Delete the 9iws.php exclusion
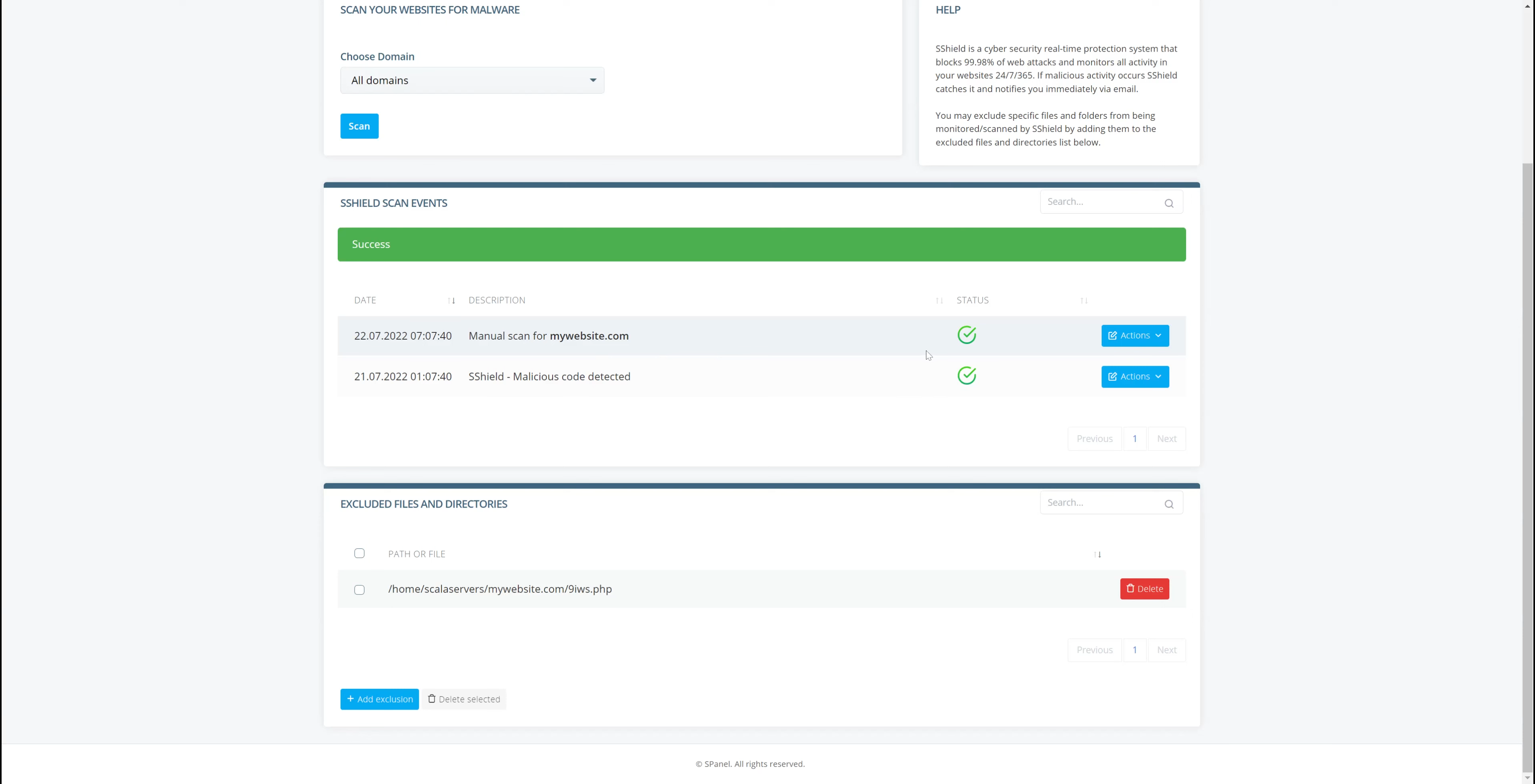This screenshot has width=1535, height=784. tap(1144, 589)
